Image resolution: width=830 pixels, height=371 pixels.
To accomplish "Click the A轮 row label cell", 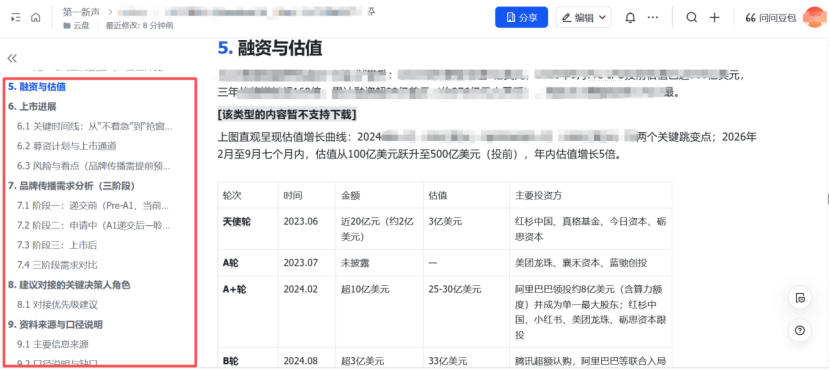I will pyautogui.click(x=248, y=263).
